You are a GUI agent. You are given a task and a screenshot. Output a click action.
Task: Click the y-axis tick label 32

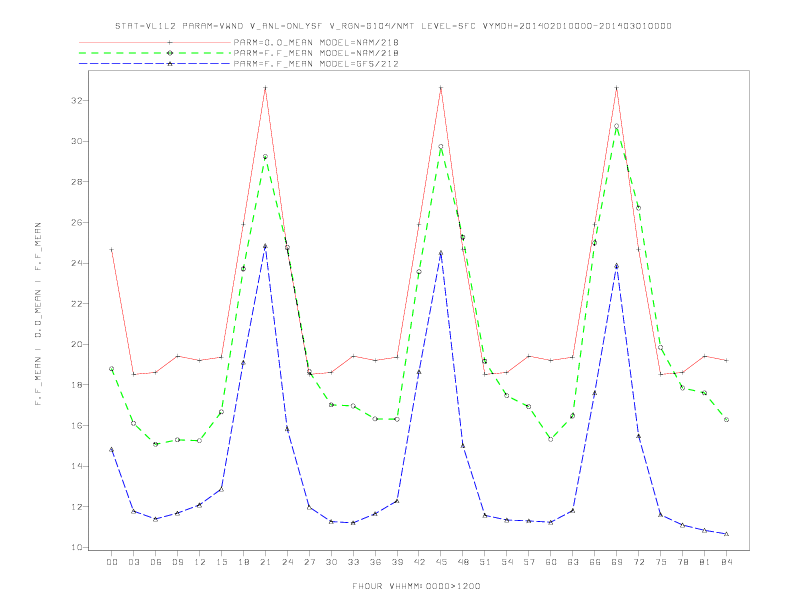pyautogui.click(x=76, y=100)
